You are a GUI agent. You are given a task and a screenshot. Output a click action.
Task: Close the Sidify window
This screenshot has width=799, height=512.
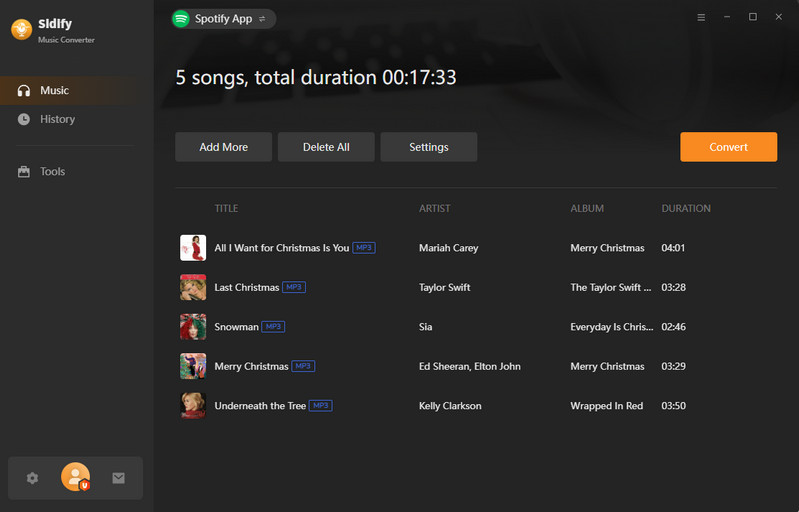tap(779, 17)
